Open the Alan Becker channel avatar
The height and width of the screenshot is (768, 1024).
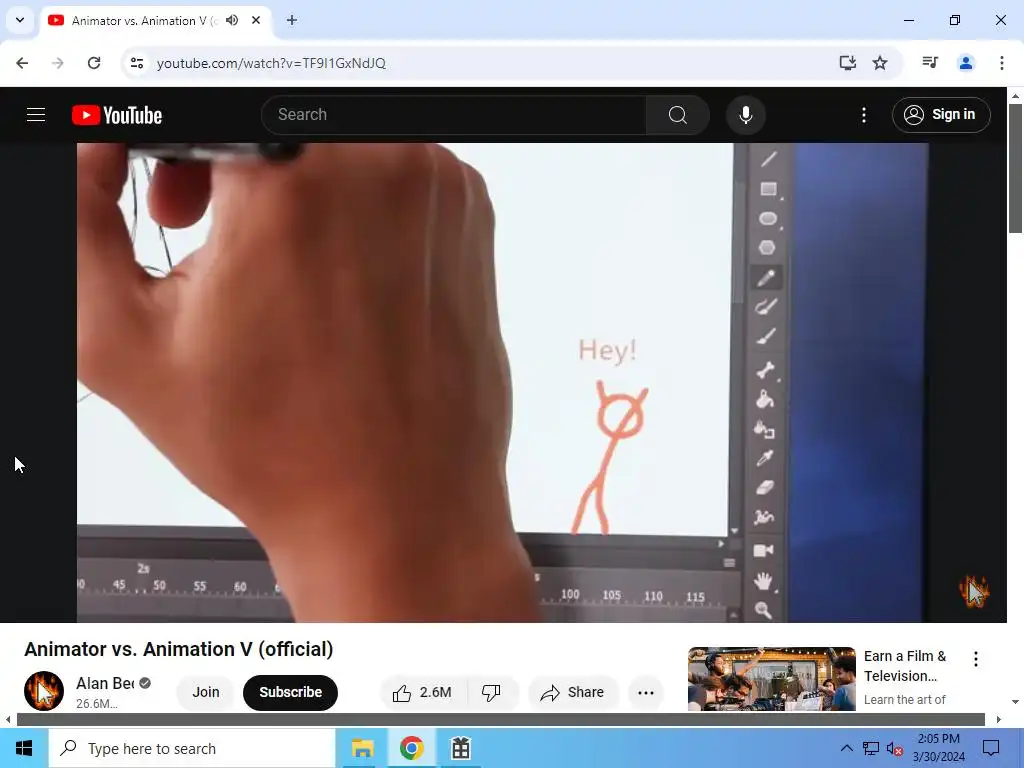click(x=44, y=691)
